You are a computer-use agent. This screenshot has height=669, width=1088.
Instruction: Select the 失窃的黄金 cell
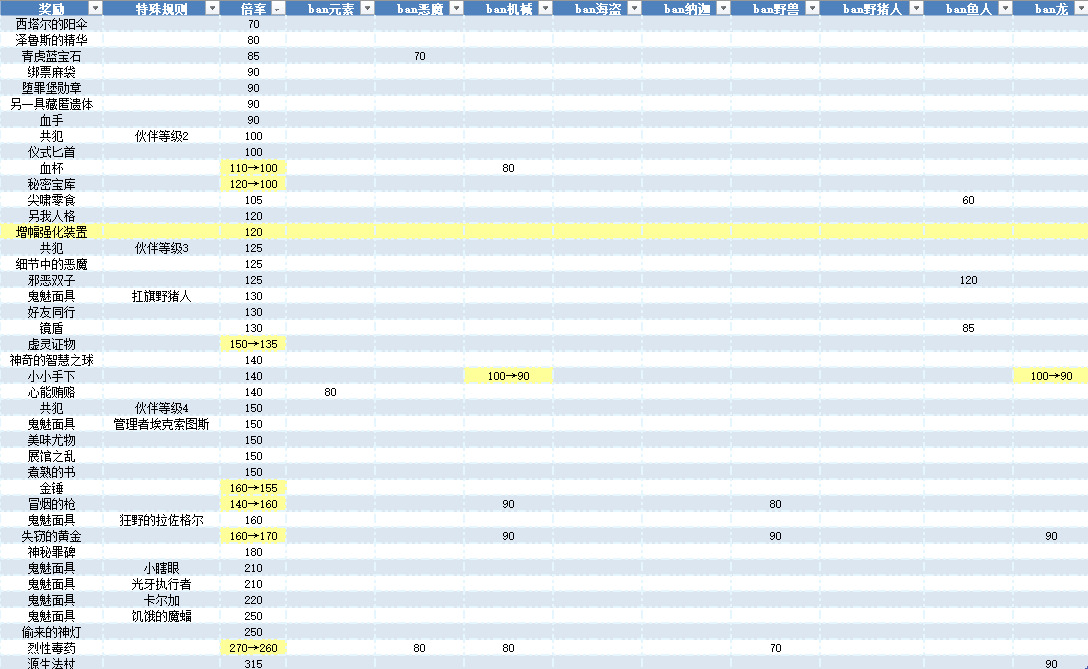51,535
